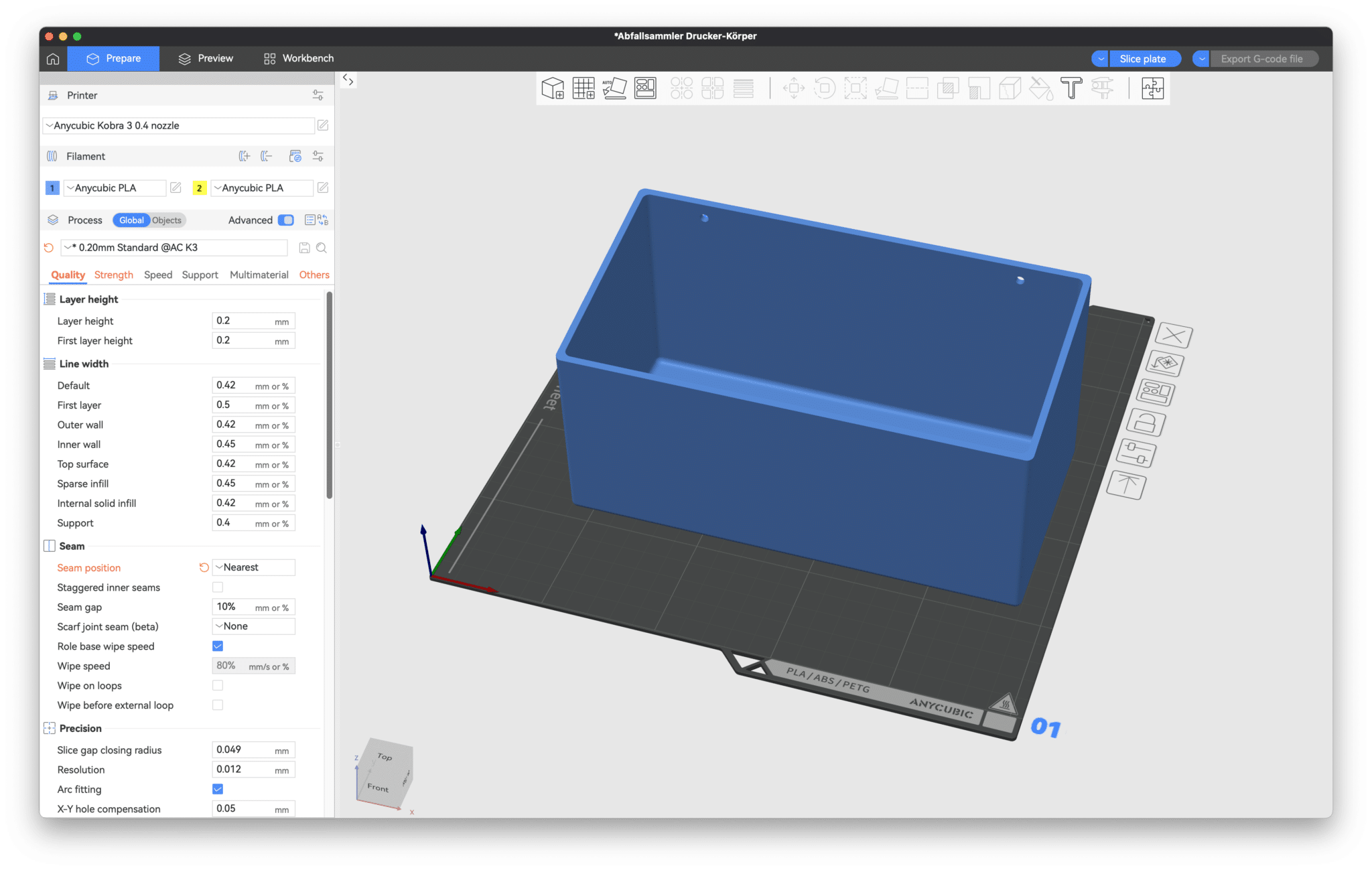Open the Filament settings sliders icon
This screenshot has width=1372, height=870.
tap(318, 156)
